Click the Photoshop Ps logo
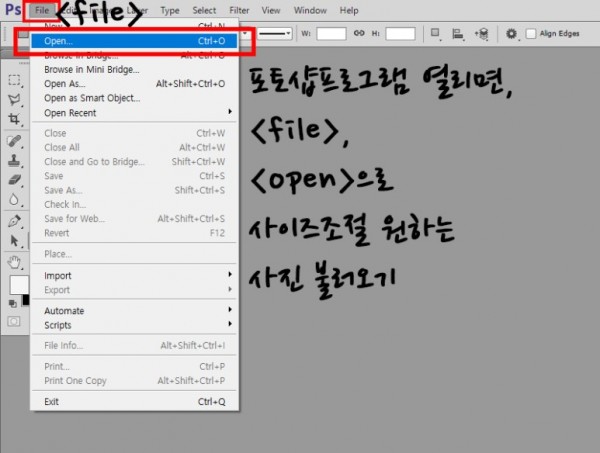 click(x=13, y=9)
